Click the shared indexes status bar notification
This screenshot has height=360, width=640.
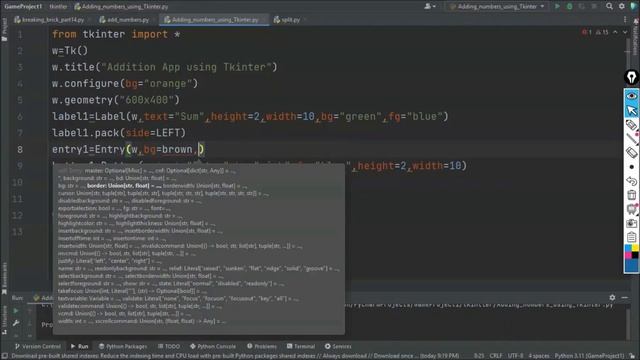235,356
